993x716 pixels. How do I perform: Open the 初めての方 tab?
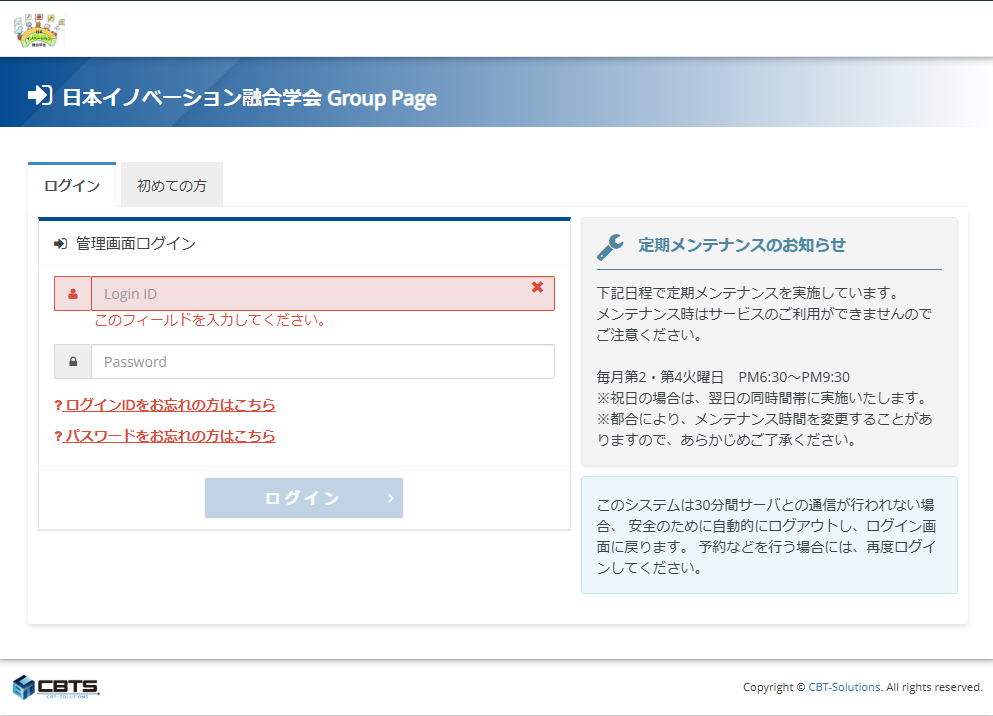(172, 186)
